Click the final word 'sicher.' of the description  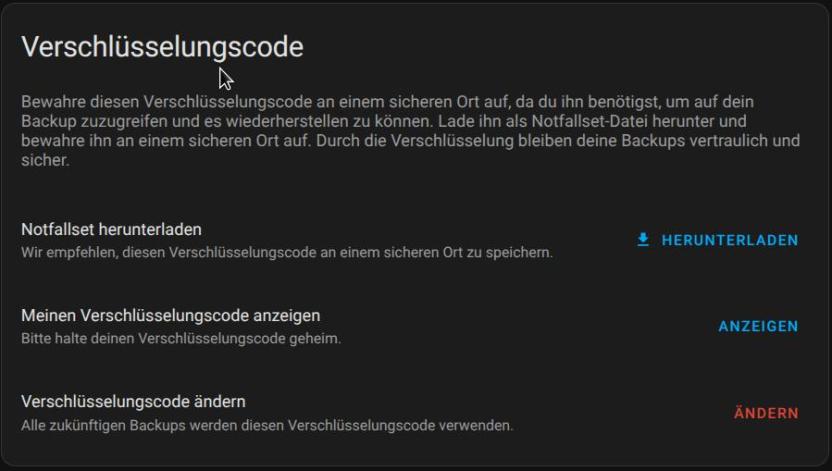[45, 160]
